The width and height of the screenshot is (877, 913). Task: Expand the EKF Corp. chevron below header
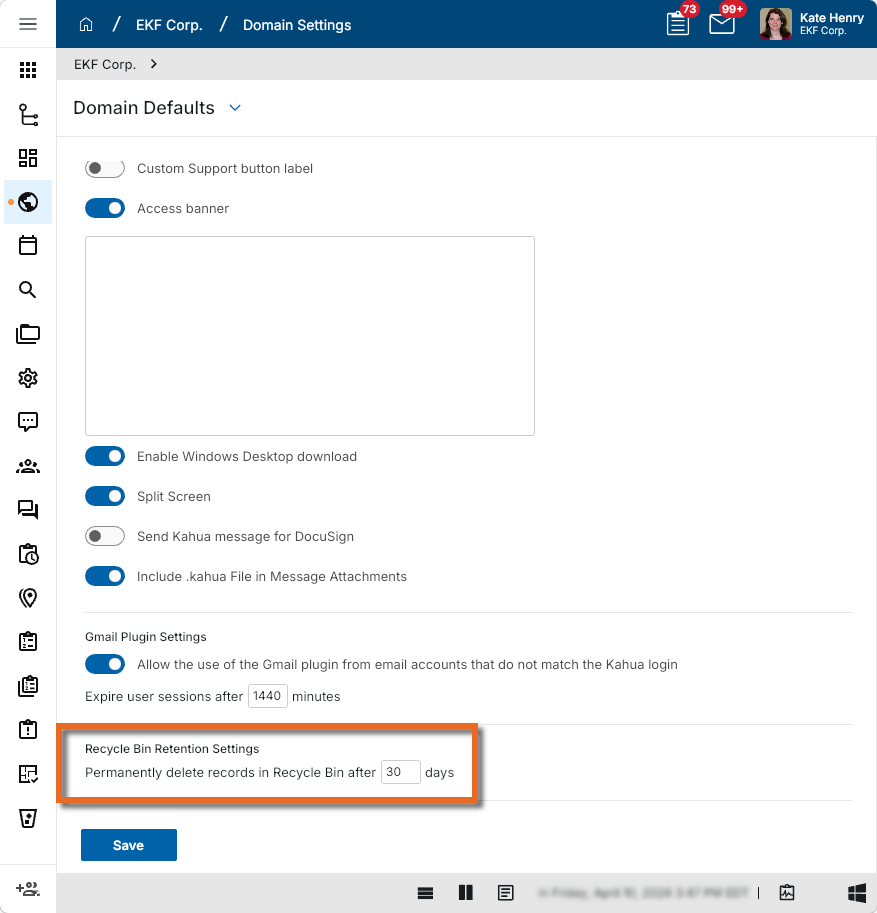pyautogui.click(x=154, y=64)
